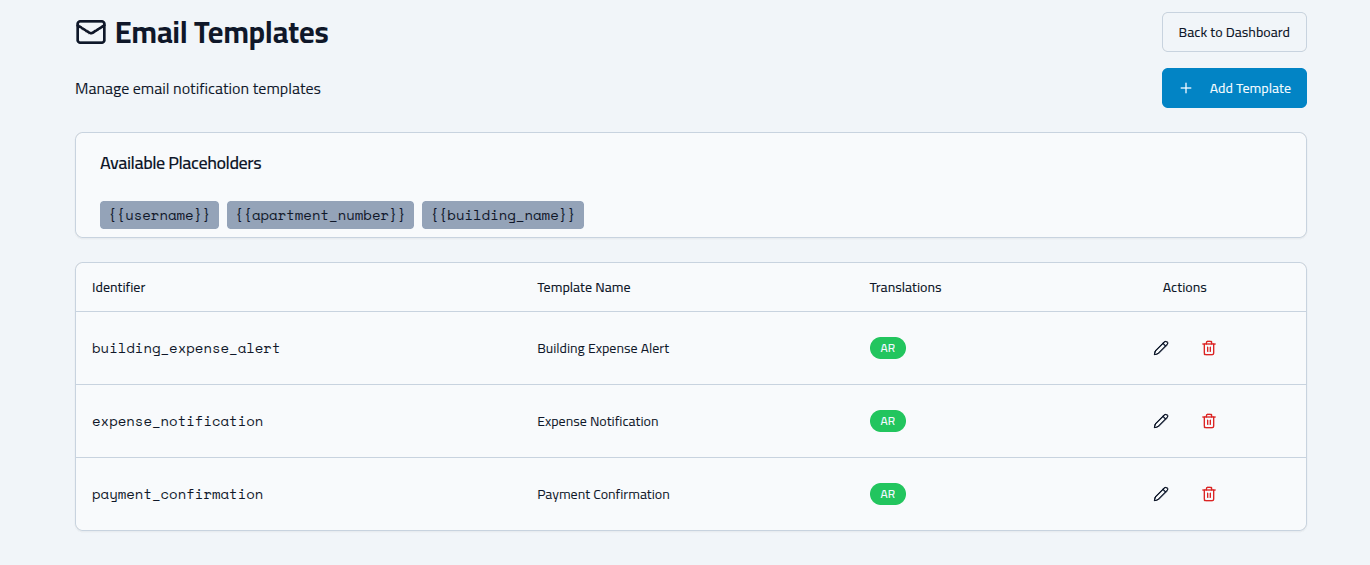The image size is (1370, 565).
Task: Delete the building_expense_alert template
Action: click(1209, 348)
